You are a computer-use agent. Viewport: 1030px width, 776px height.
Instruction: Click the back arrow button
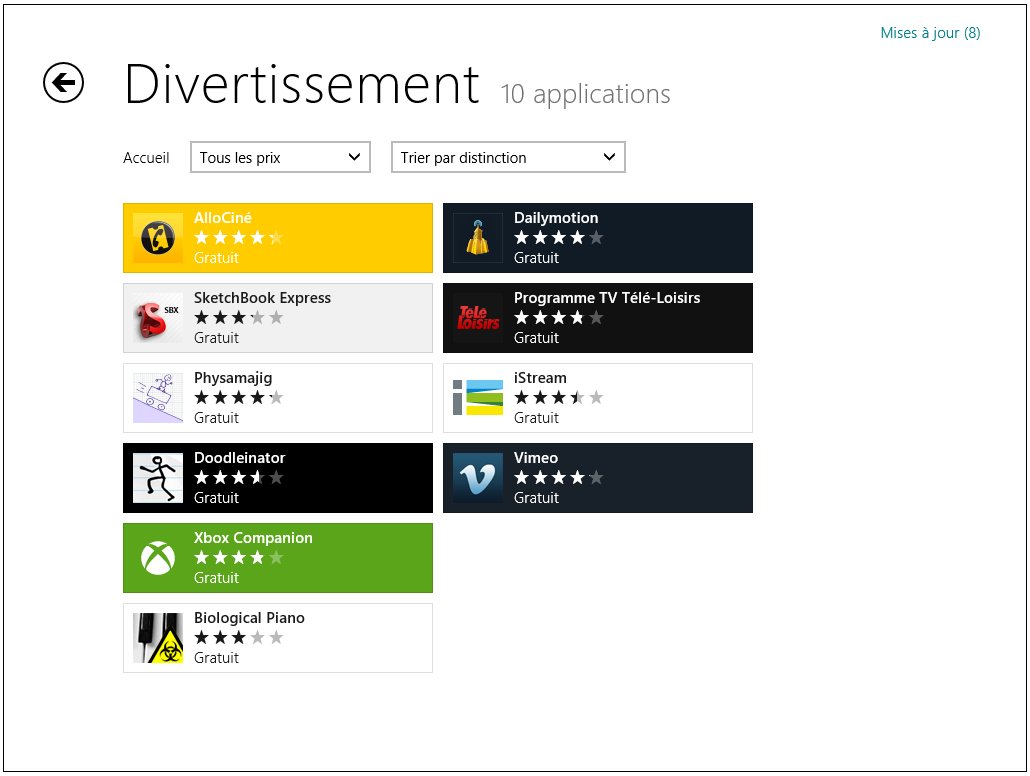tap(63, 83)
